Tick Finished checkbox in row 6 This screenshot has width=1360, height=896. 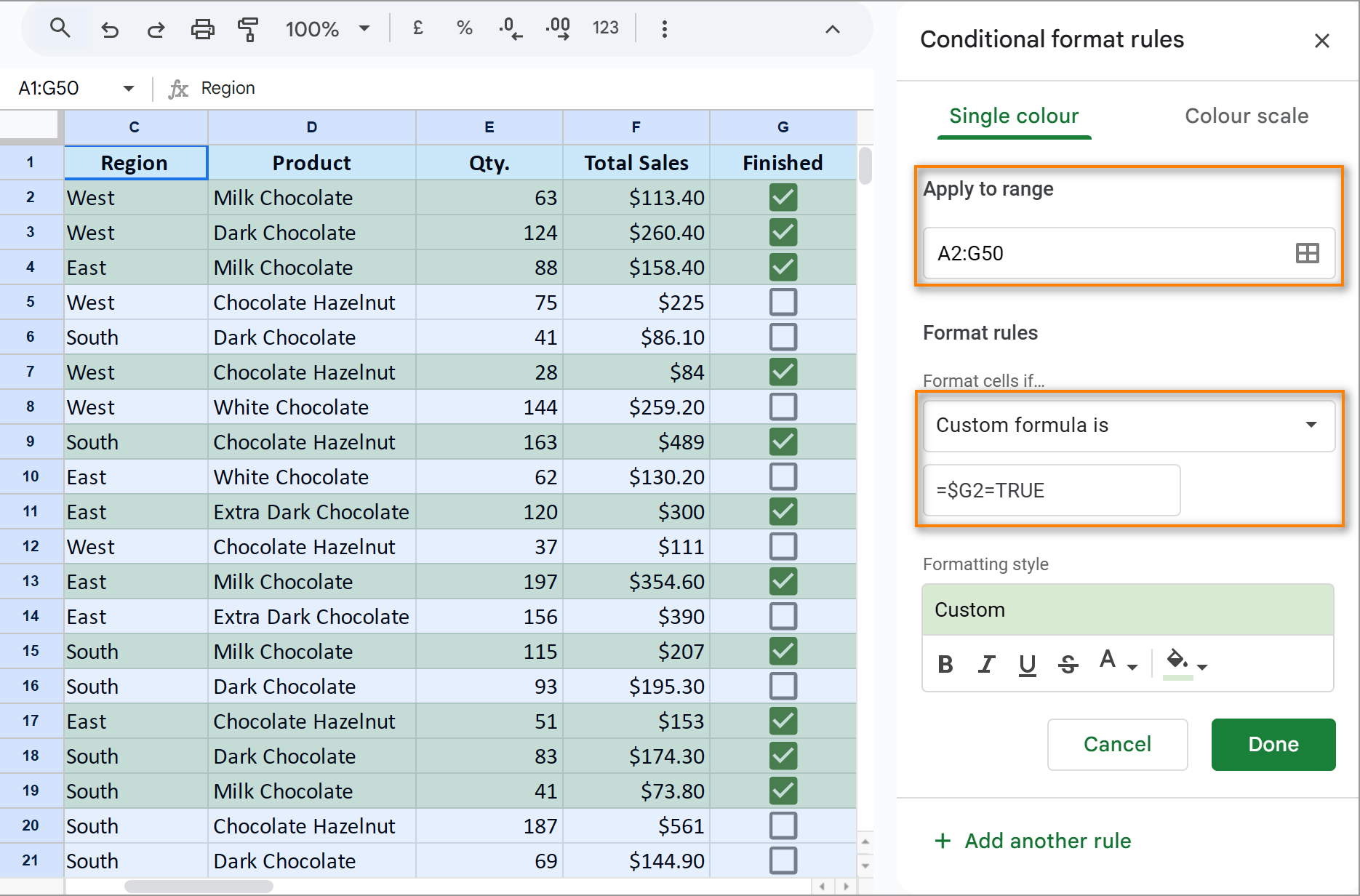point(783,337)
